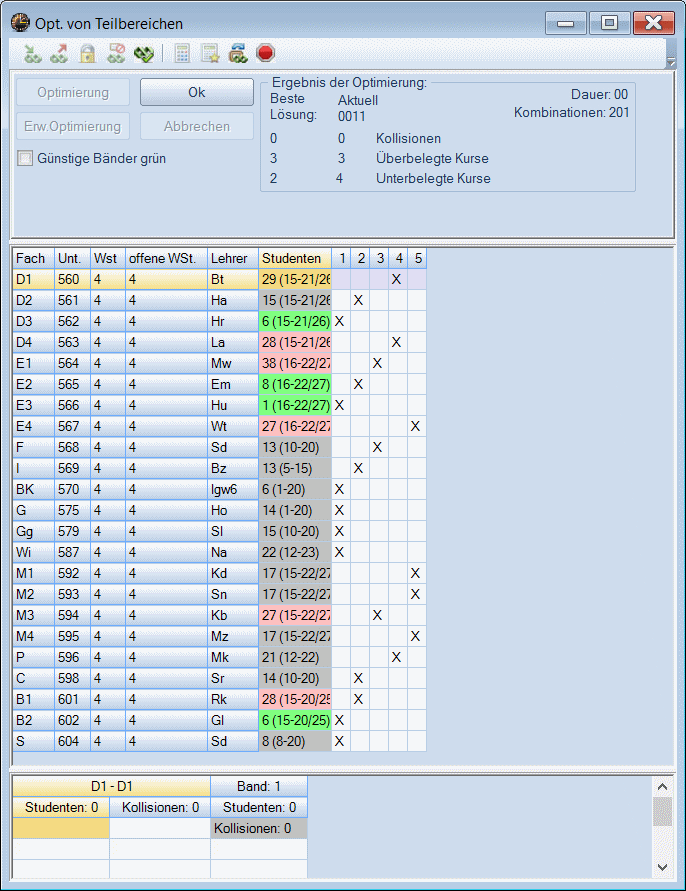Click the chain icon with red arrow

(59, 53)
